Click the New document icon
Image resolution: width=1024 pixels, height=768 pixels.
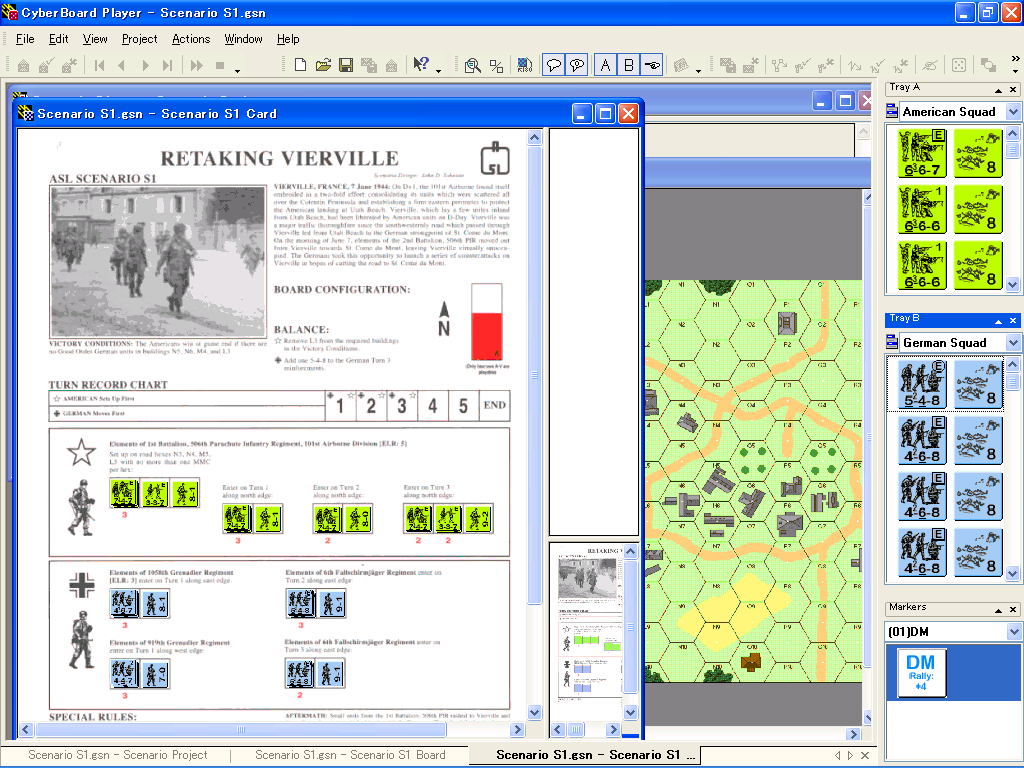point(300,65)
